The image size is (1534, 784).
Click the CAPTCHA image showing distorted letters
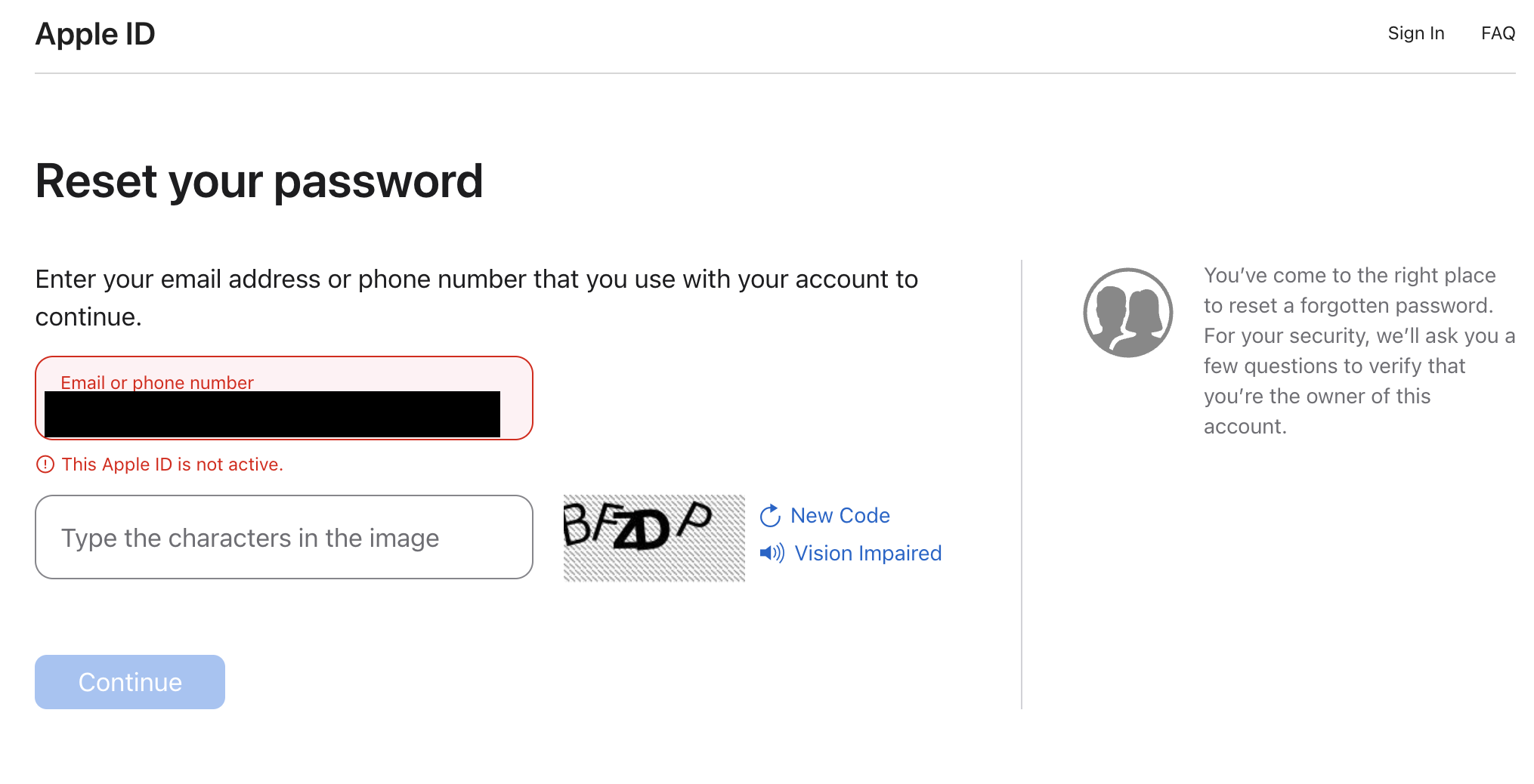click(x=654, y=538)
